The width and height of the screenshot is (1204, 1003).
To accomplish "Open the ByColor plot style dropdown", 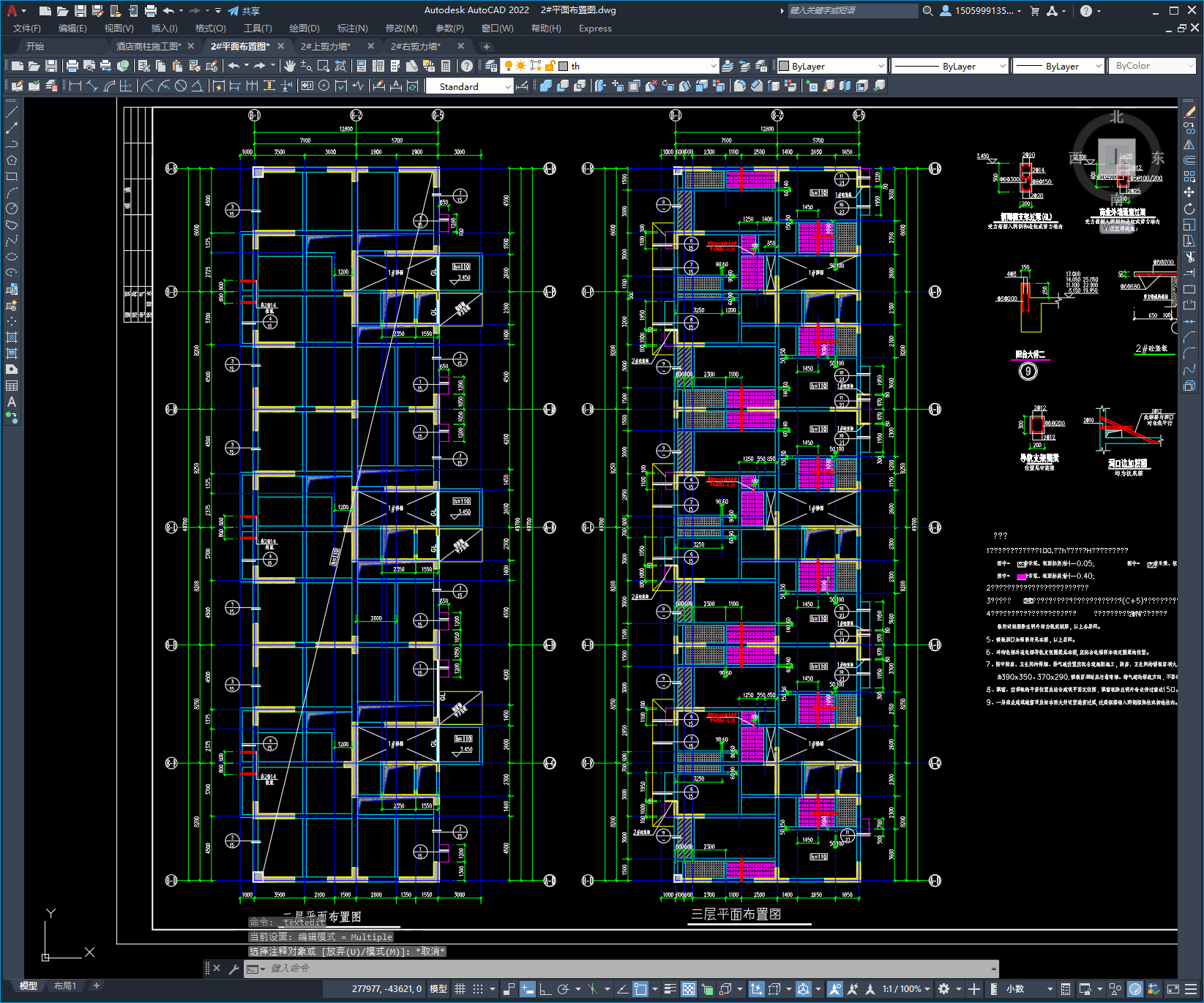I will coord(1153,66).
